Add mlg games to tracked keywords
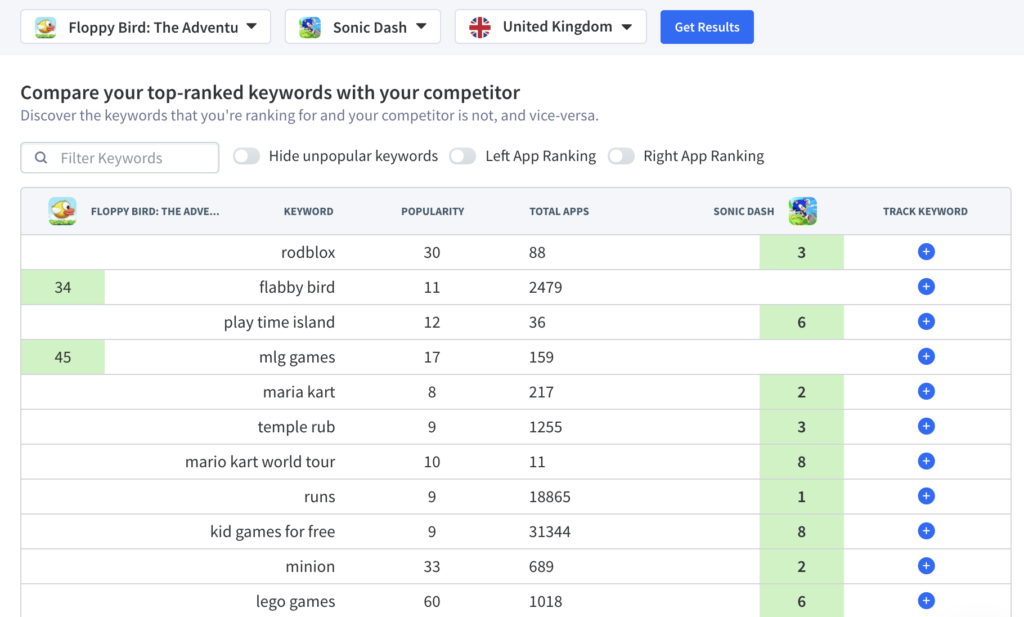1024x617 pixels. pos(925,356)
